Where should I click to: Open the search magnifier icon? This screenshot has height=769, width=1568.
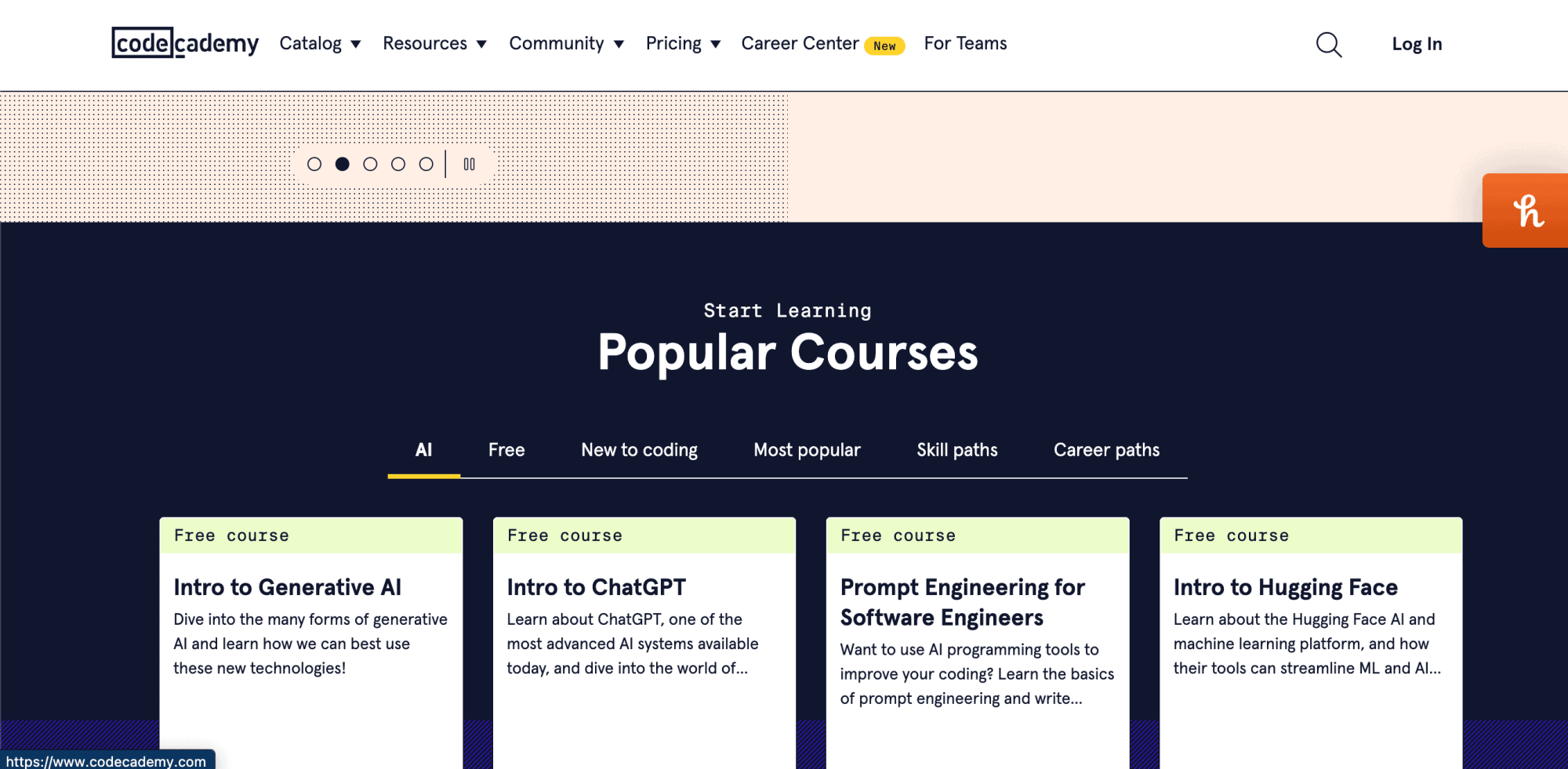click(x=1329, y=45)
